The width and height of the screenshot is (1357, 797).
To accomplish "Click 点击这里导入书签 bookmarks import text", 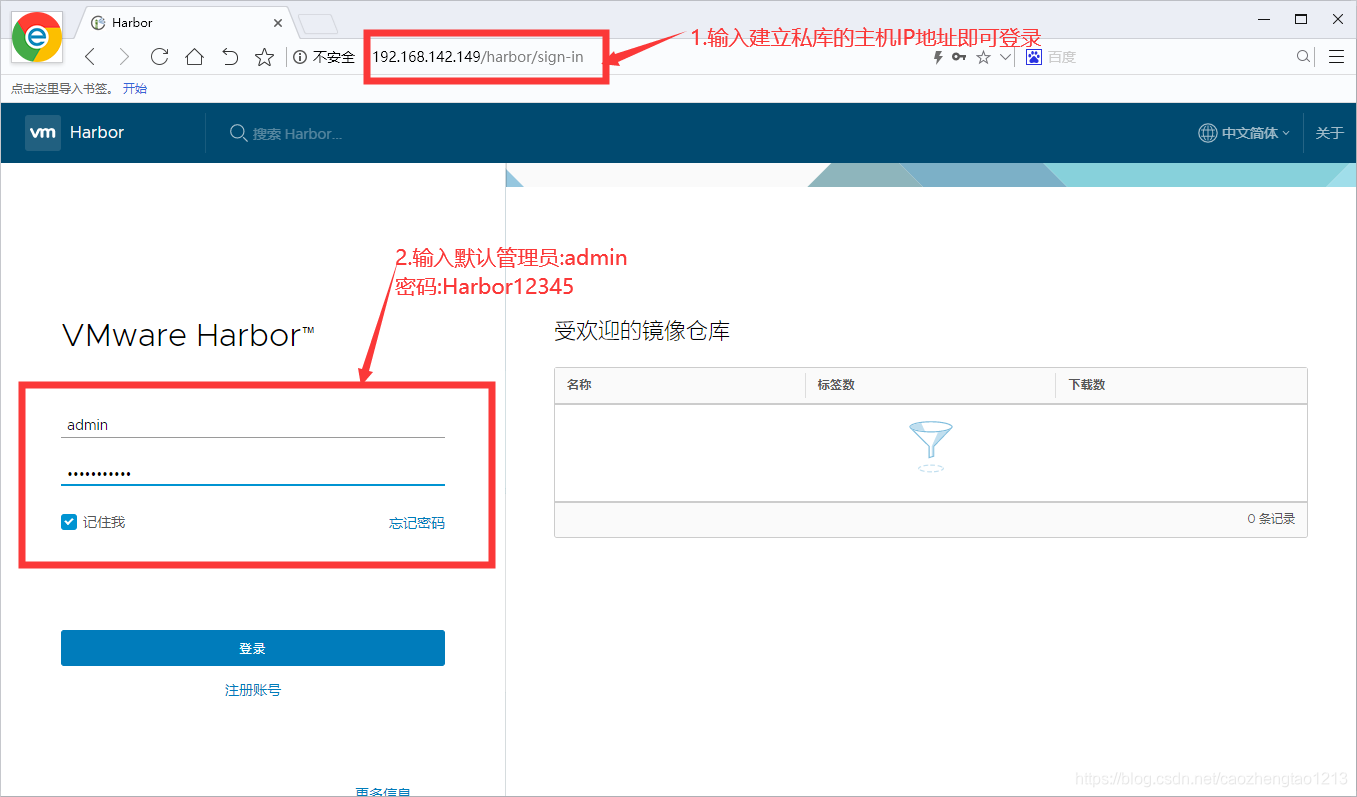I will click(x=63, y=88).
